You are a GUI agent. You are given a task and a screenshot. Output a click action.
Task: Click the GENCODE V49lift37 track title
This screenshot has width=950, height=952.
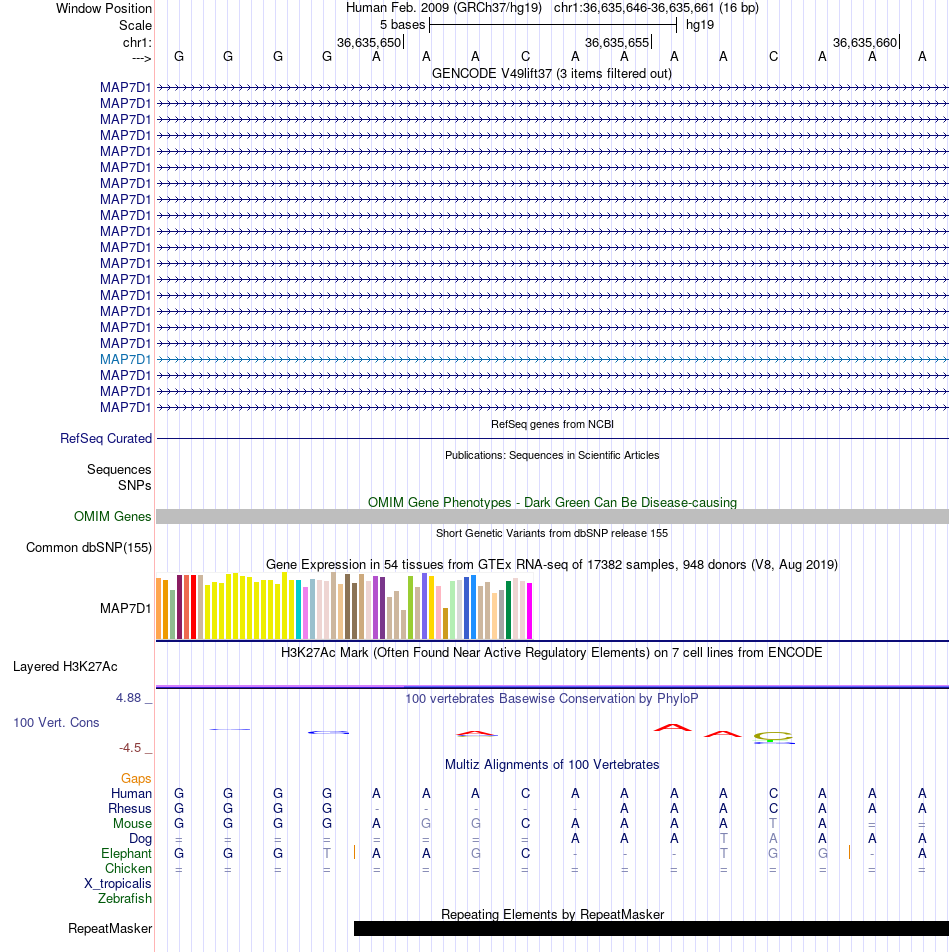pyautogui.click(x=552, y=73)
